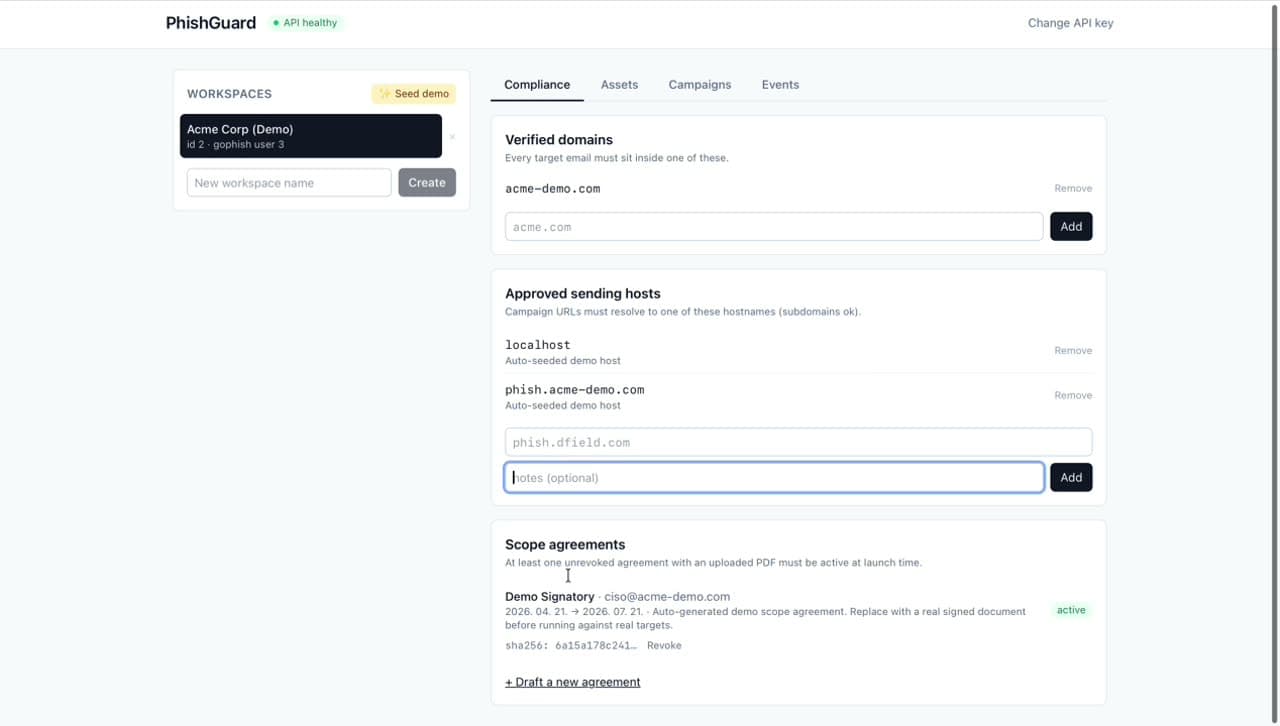Add an approved sending host
The width and height of the screenshot is (1280, 726).
click(x=1071, y=478)
